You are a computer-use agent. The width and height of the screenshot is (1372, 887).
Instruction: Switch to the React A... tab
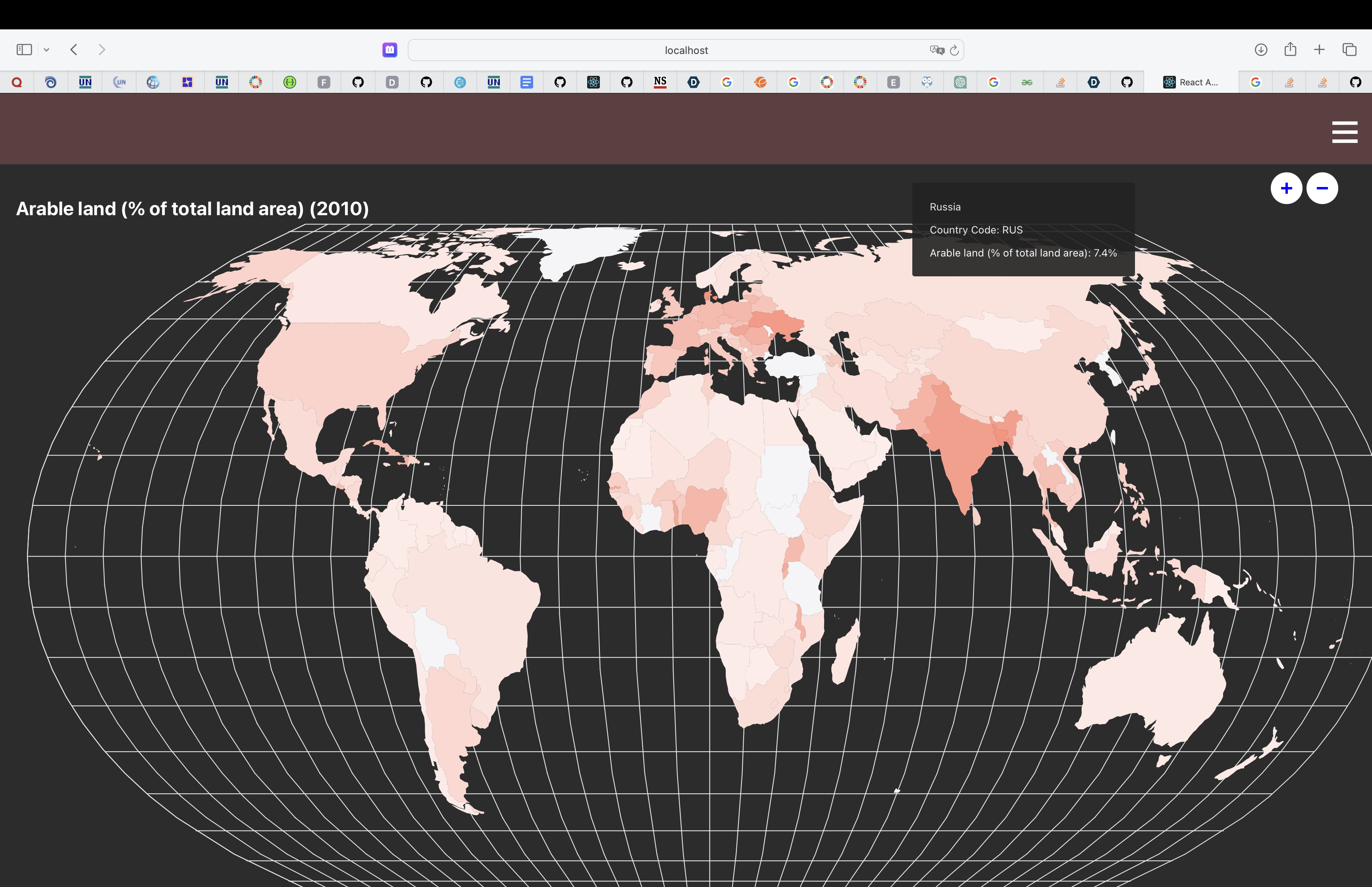point(1191,82)
